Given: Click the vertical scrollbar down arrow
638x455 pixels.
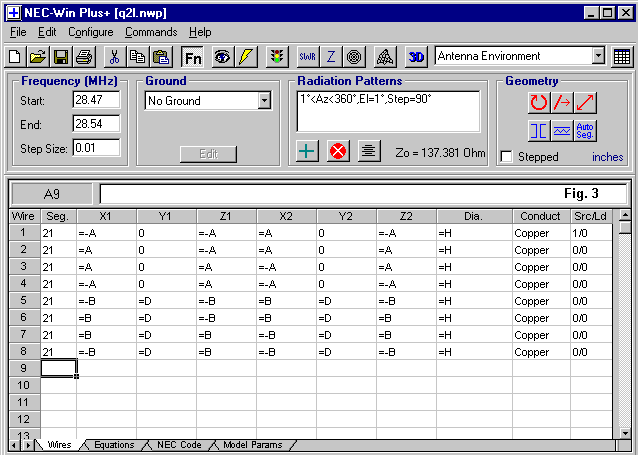Looking at the screenshot, I should (625, 431).
